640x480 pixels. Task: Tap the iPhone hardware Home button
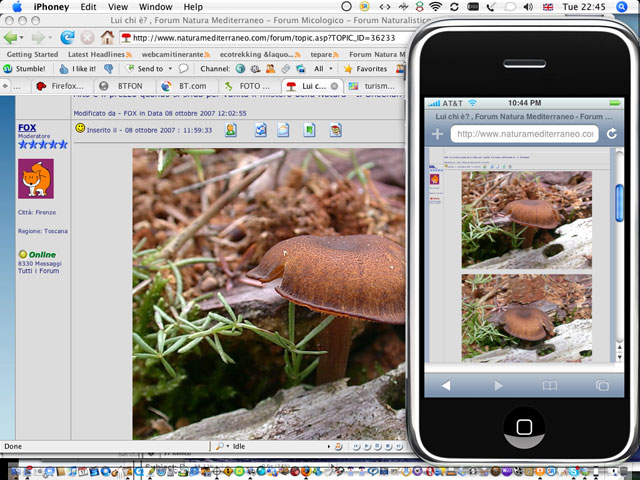click(524, 428)
